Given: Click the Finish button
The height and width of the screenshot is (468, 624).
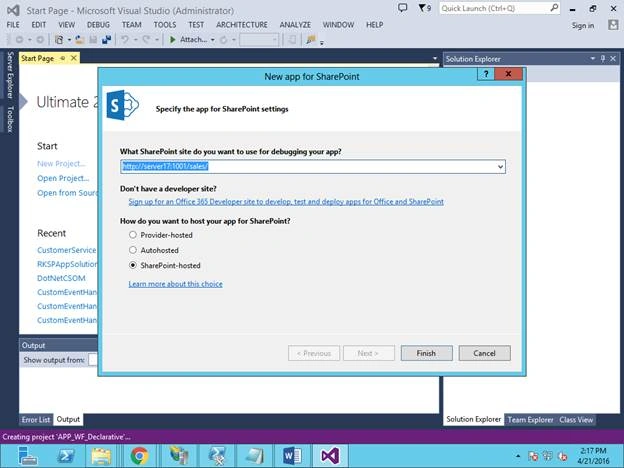Looking at the screenshot, I should coord(426,353).
